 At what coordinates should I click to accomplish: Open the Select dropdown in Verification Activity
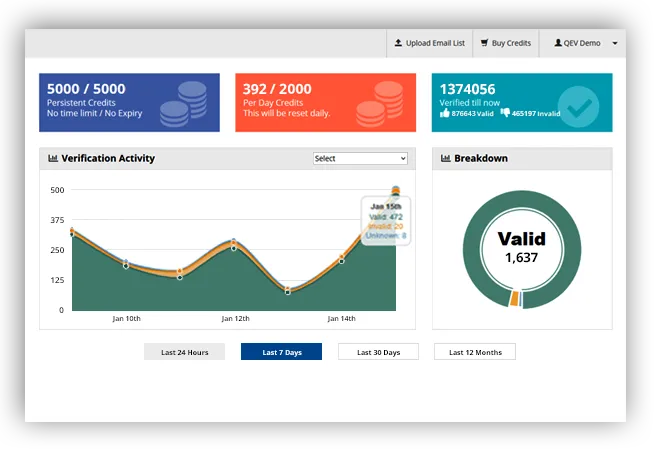[360, 158]
